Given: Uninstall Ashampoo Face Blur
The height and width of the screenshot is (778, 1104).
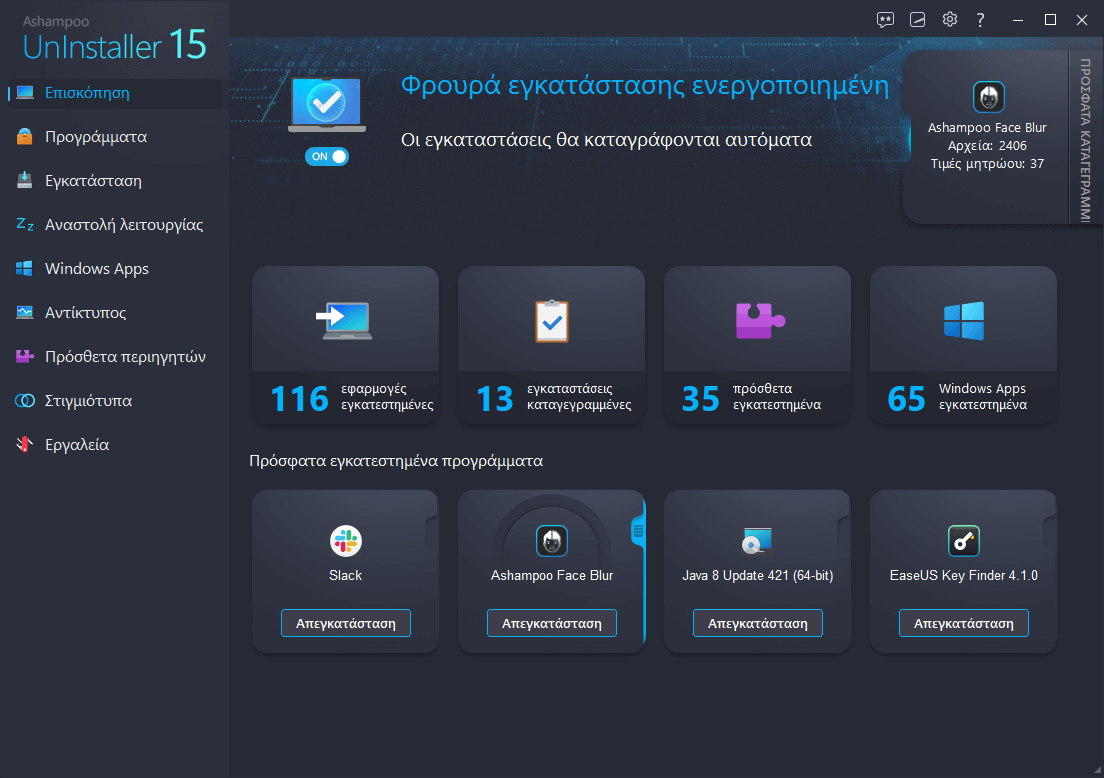Looking at the screenshot, I should tap(552, 623).
